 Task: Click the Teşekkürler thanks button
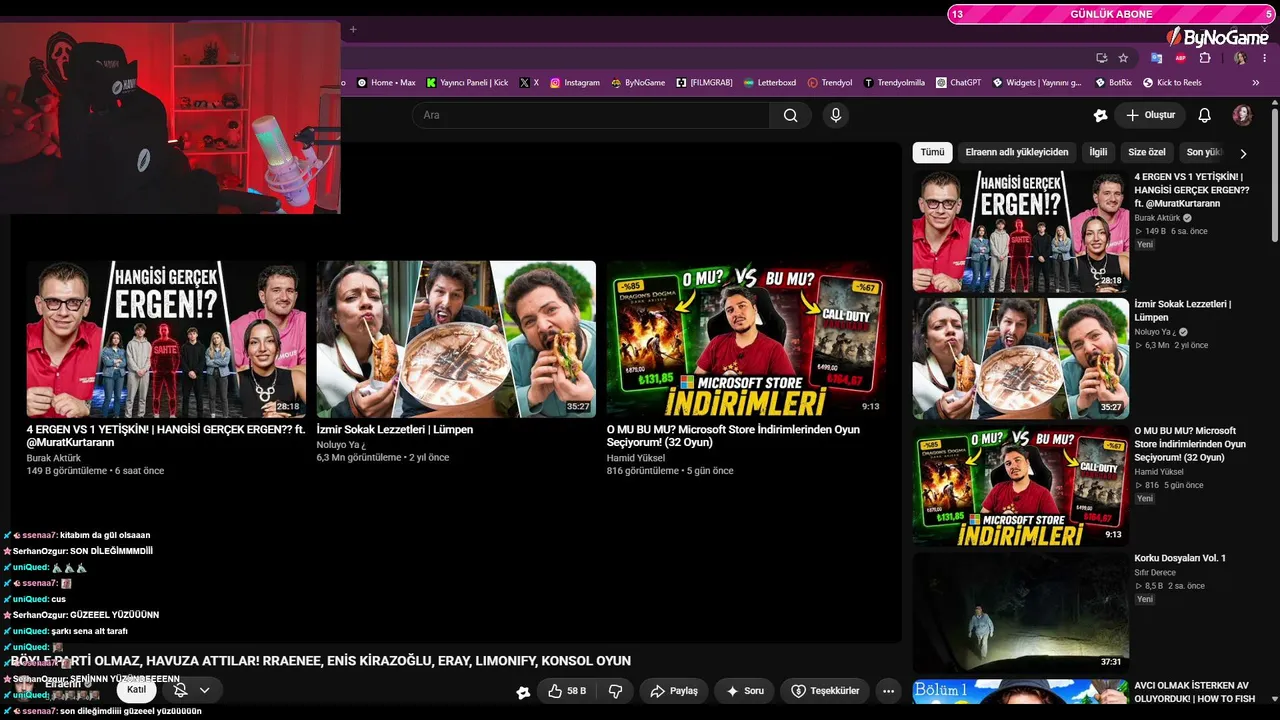tap(825, 691)
